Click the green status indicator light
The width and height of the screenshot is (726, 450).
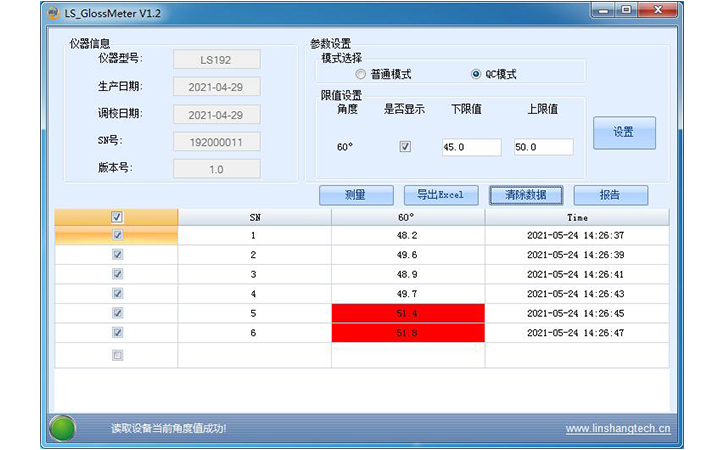[x=62, y=428]
